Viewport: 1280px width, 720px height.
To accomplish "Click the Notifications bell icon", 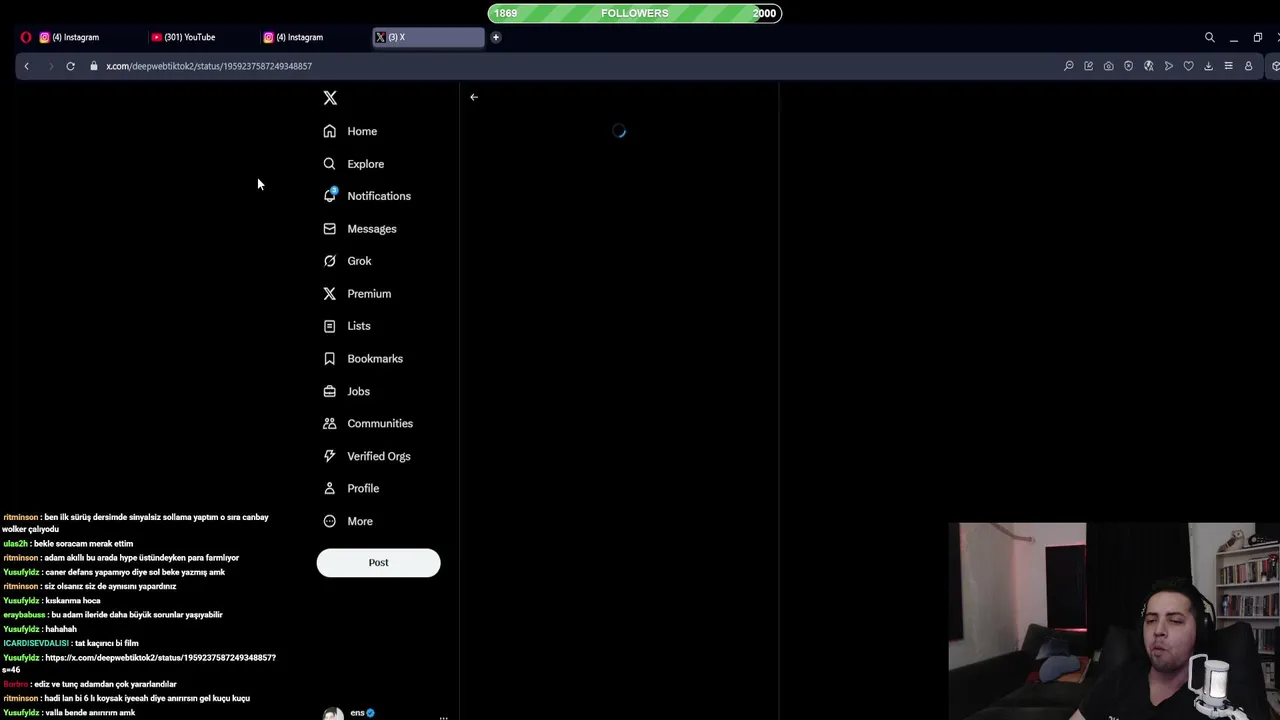I will point(329,196).
